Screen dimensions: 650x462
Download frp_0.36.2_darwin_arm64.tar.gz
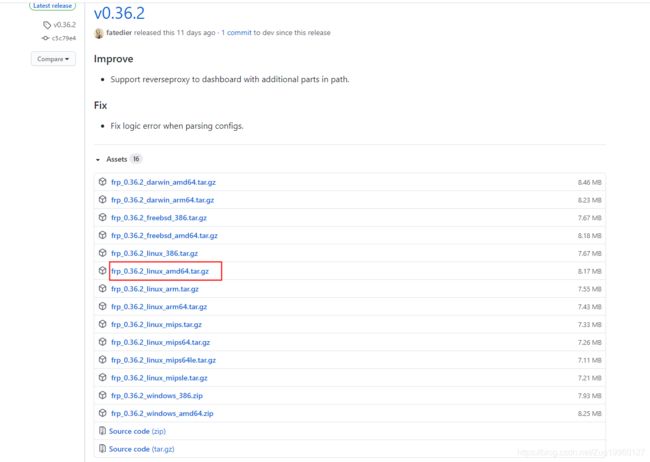coord(162,200)
